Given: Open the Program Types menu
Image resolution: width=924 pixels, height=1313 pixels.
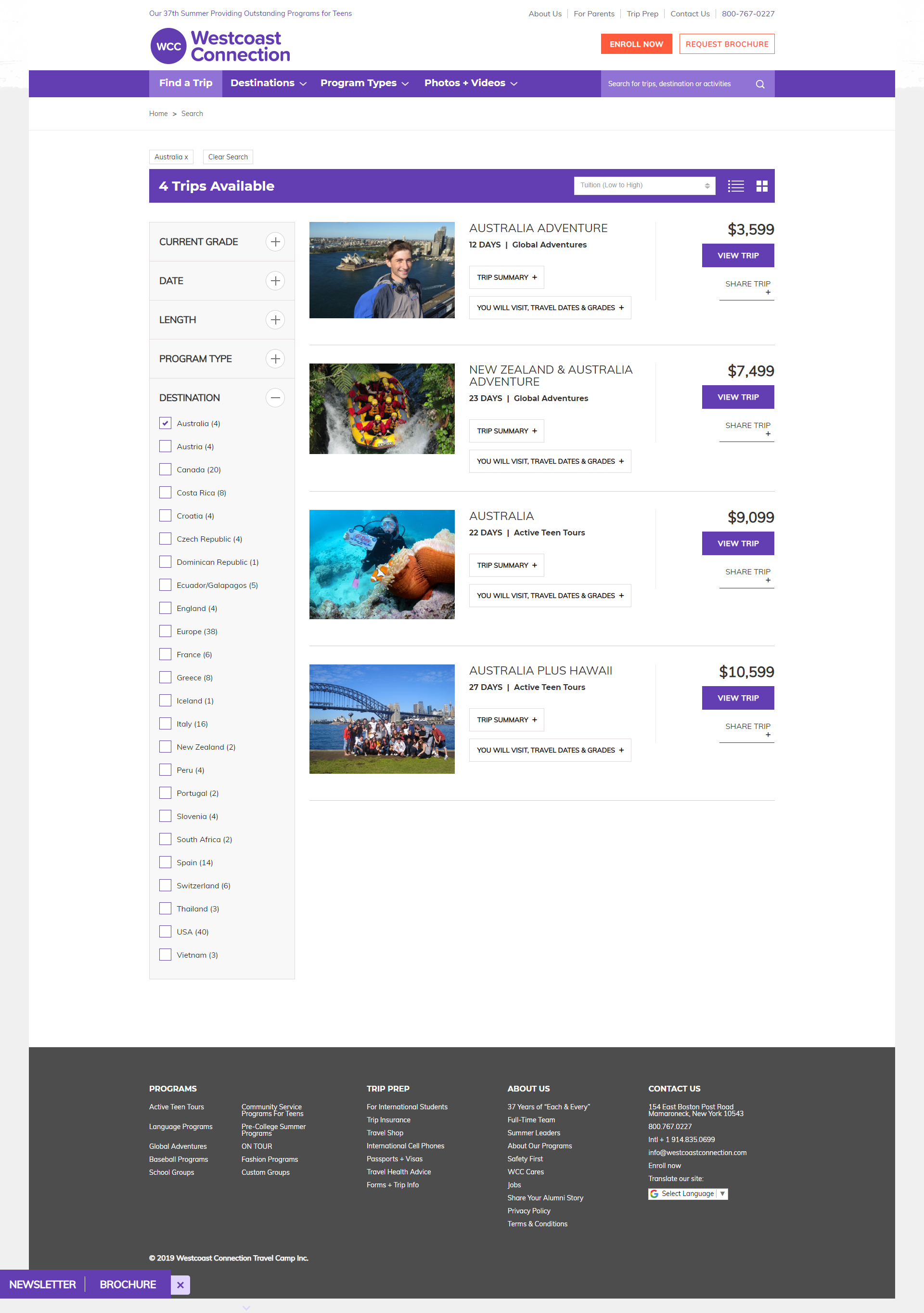Looking at the screenshot, I should (364, 83).
